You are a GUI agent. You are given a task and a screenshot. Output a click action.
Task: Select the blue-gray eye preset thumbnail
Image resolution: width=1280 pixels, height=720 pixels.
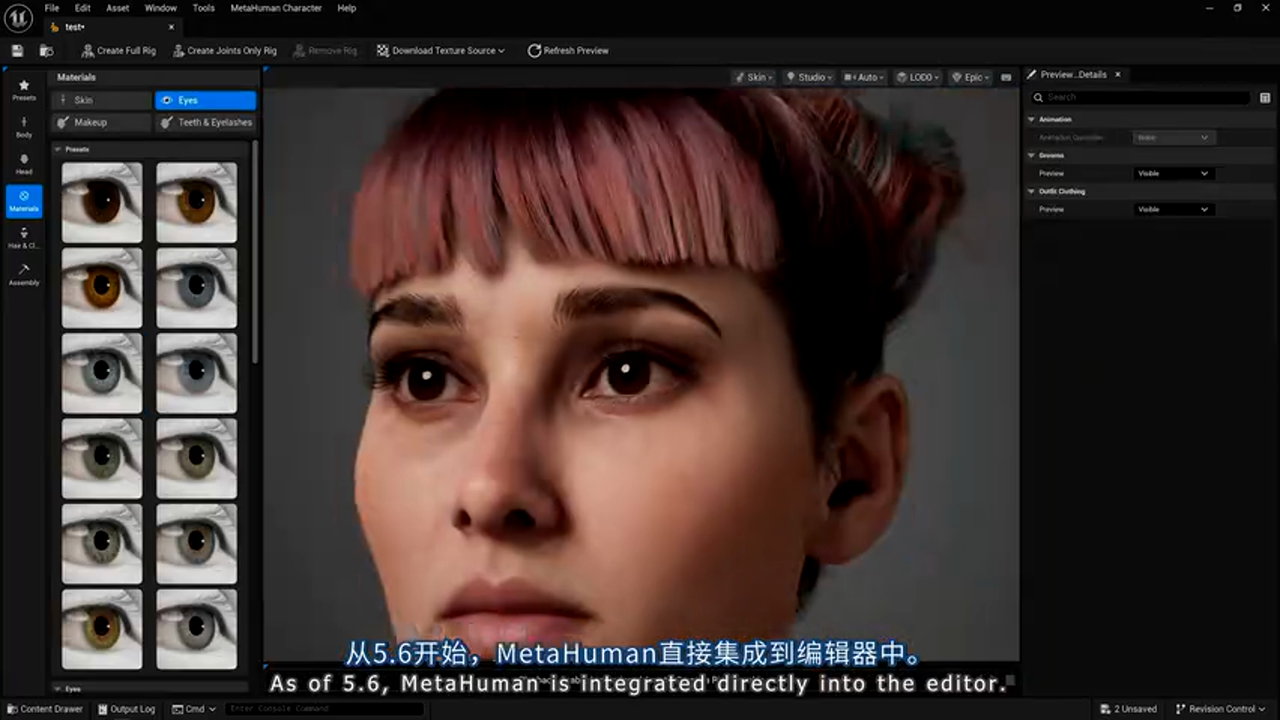point(196,287)
